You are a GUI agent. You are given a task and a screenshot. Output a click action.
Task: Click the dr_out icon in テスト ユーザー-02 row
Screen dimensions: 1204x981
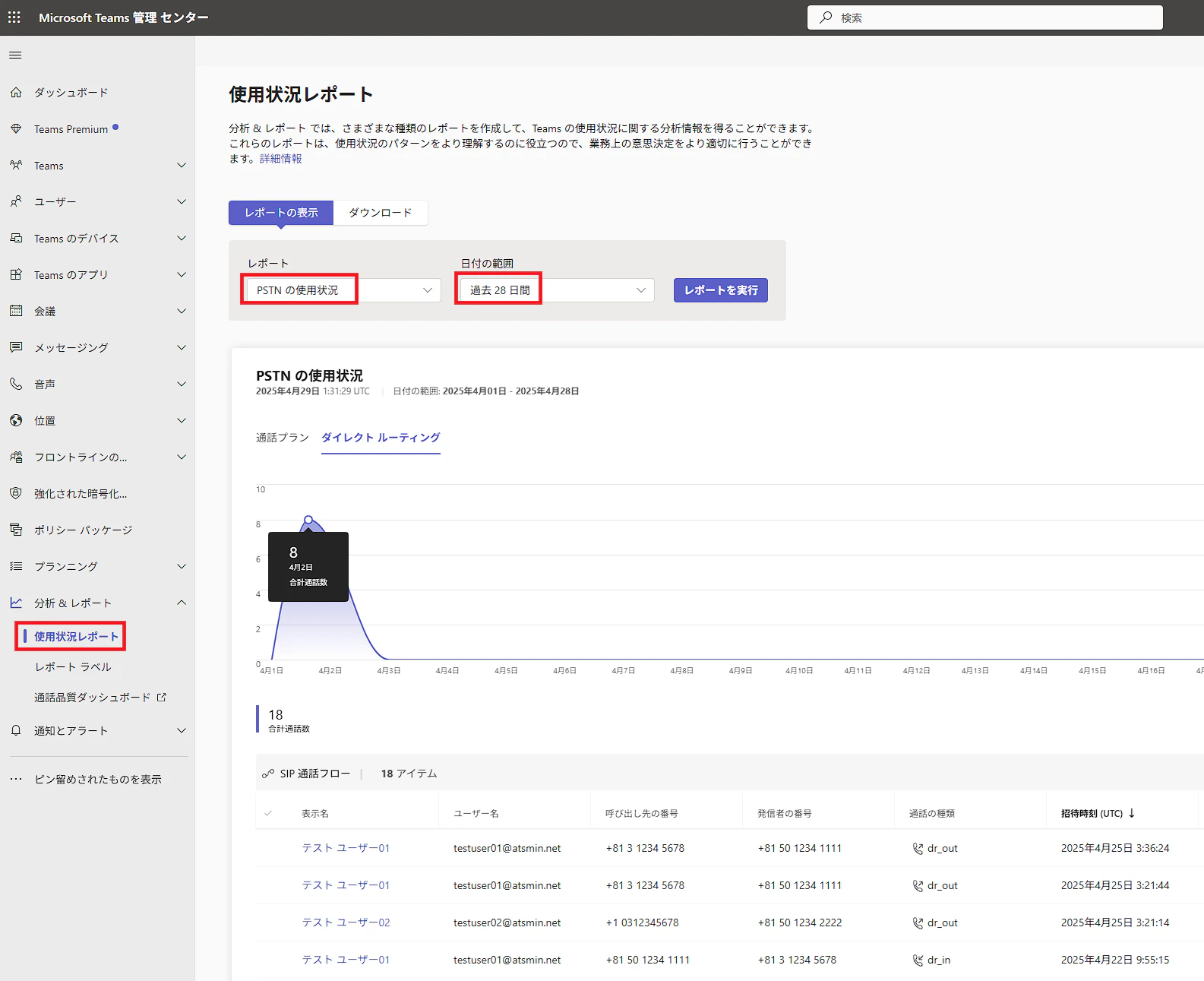point(918,923)
